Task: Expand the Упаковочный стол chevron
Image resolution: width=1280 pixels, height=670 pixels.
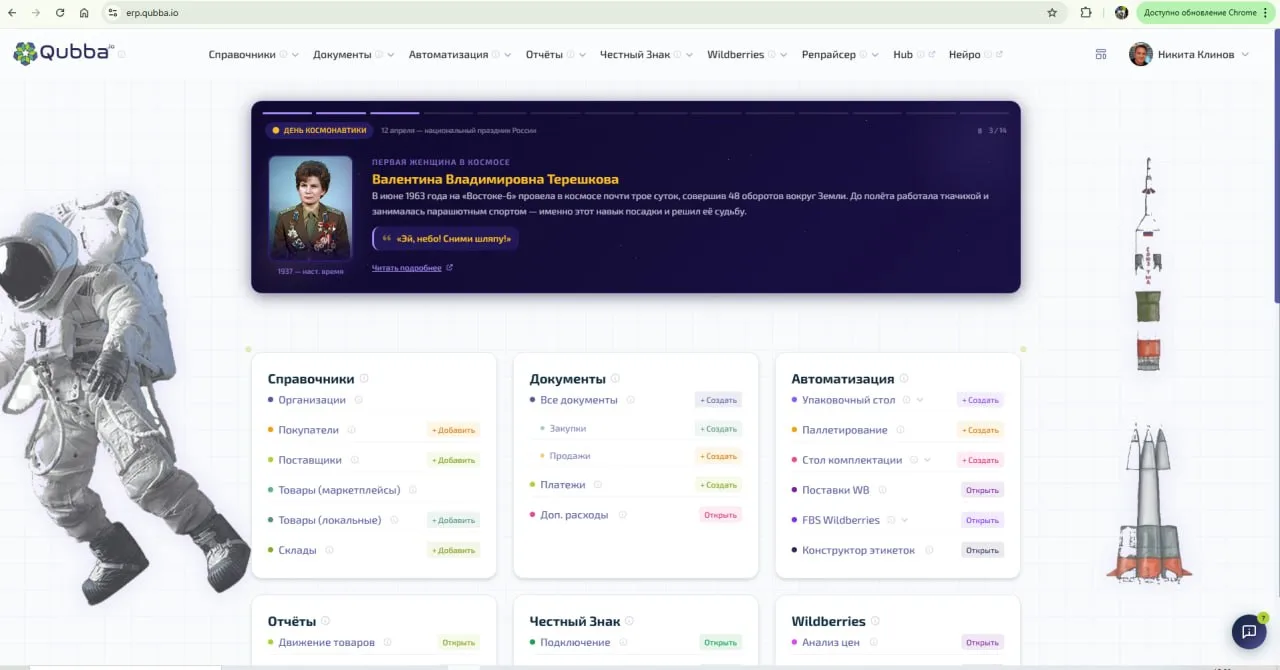Action: [920, 400]
